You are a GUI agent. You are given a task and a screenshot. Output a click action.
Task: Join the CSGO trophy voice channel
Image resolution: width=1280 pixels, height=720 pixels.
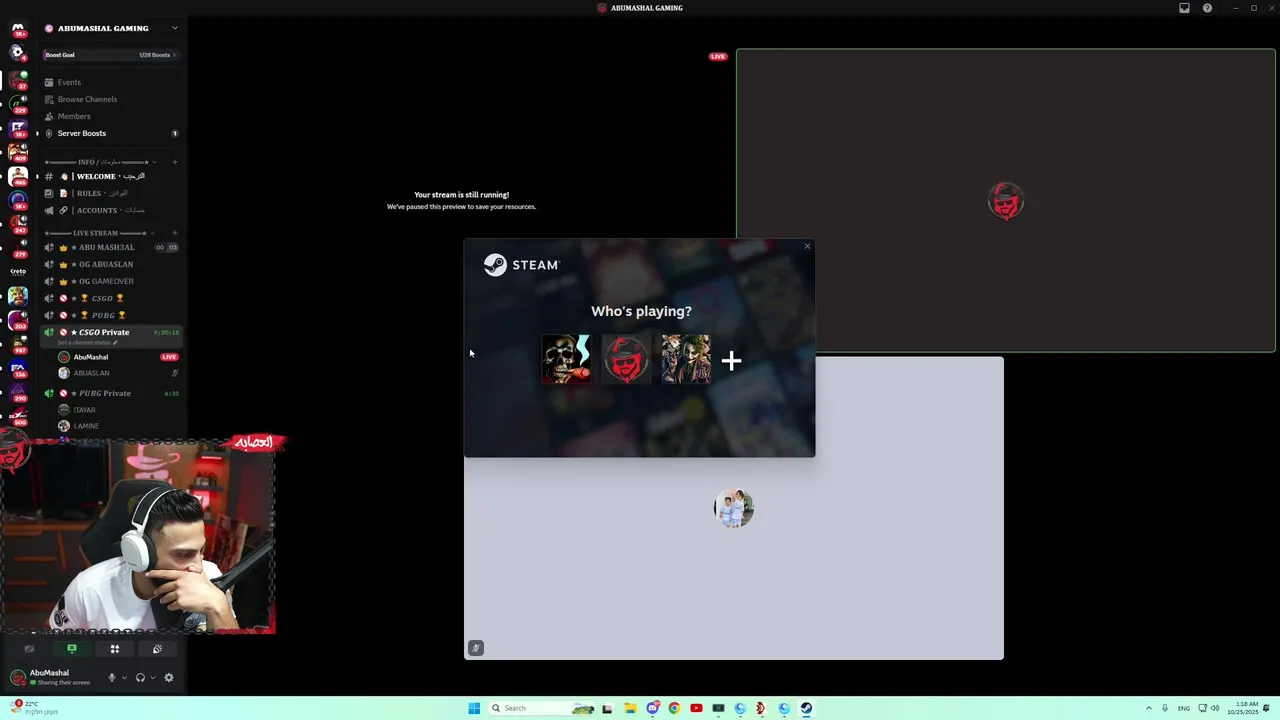click(111, 298)
